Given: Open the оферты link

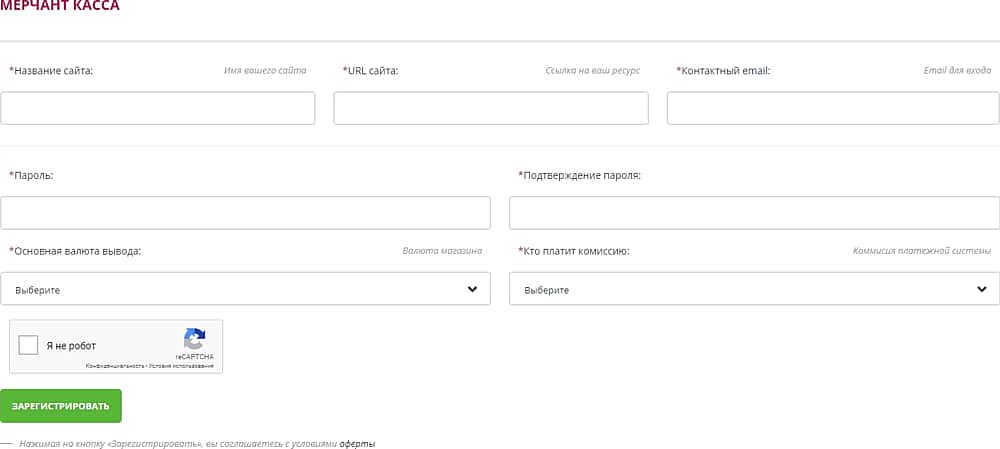Looking at the screenshot, I should click(357, 443).
